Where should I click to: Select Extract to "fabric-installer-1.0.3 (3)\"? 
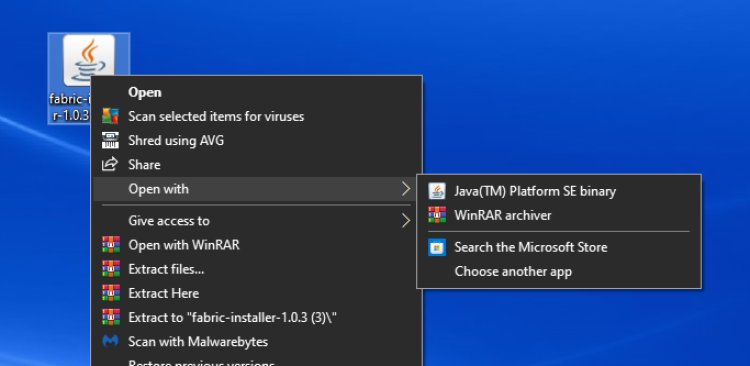click(257, 317)
